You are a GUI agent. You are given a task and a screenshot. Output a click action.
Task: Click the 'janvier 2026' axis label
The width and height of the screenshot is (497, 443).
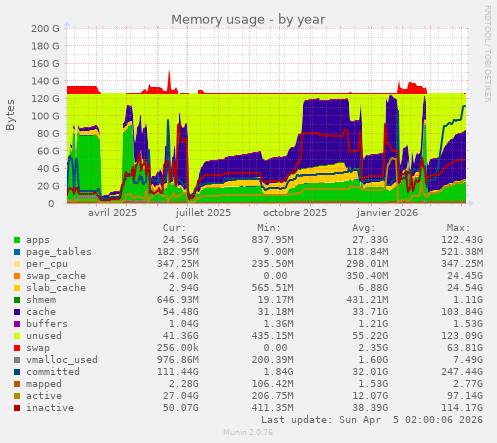[x=387, y=213]
